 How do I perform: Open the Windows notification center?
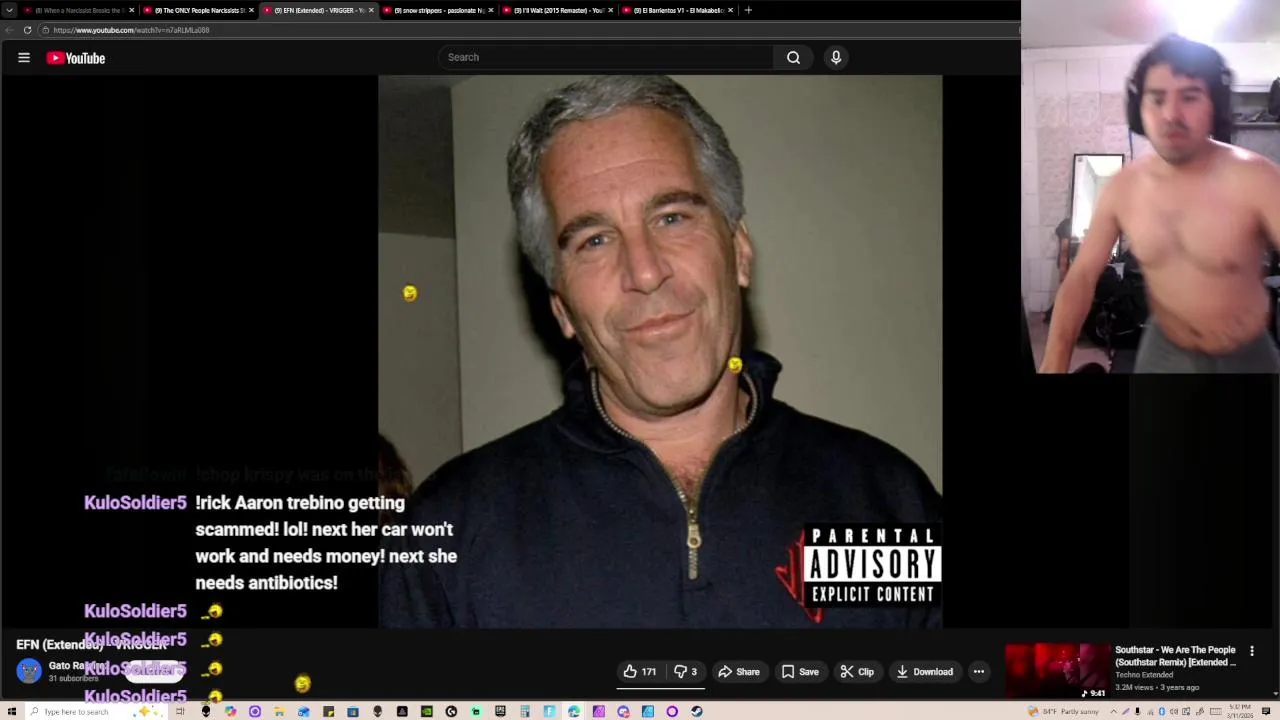tap(1266, 711)
